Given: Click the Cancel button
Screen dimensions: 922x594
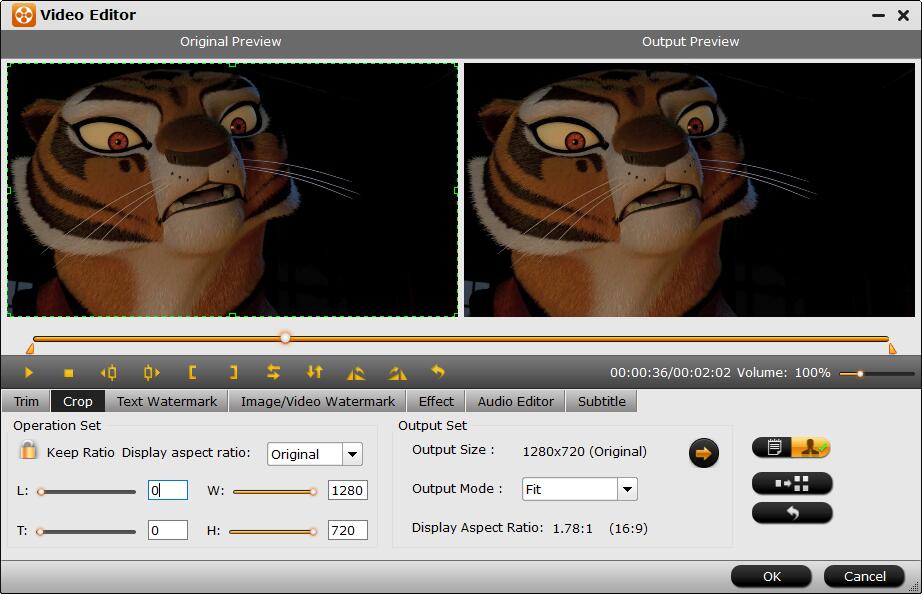Looking at the screenshot, I should pos(864,576).
